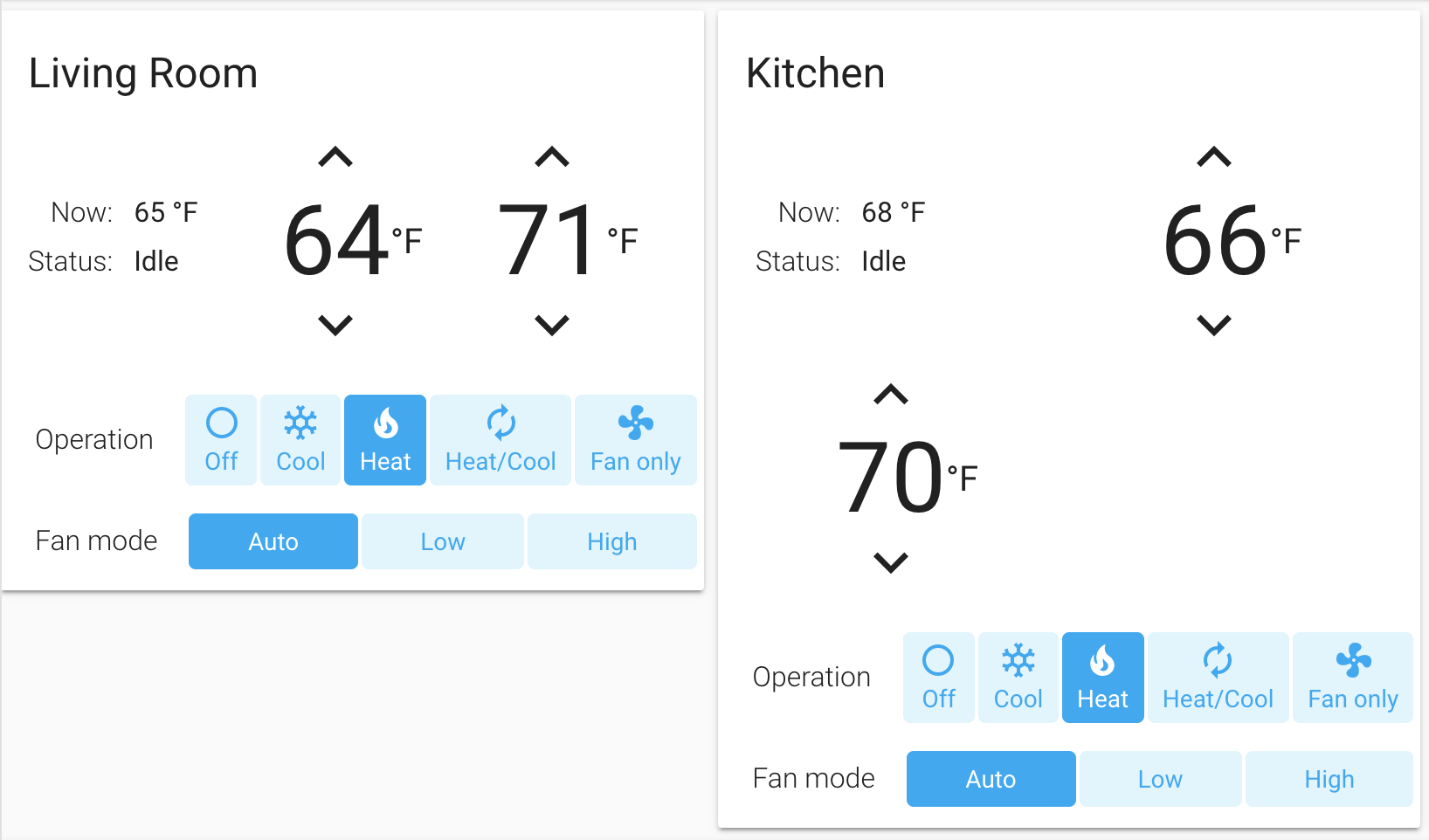Select Auto fan mode in Living Room
Screen dimensions: 1429x840
(x=273, y=541)
